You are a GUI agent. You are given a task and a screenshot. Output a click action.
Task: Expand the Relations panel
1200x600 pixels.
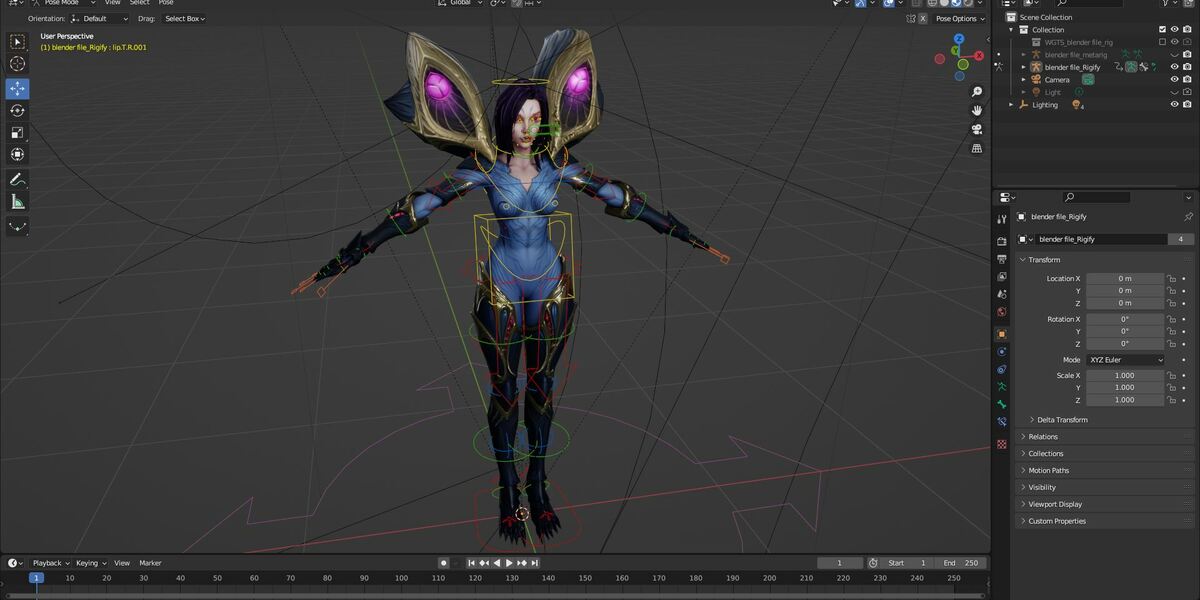coord(1043,437)
